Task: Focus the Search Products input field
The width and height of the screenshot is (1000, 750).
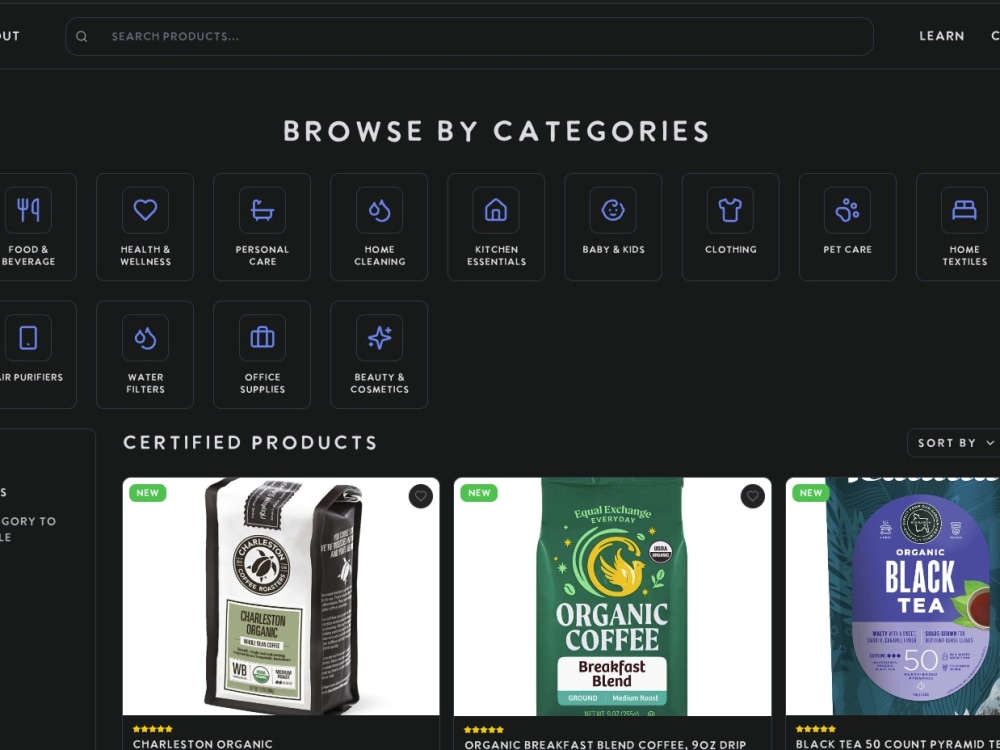Action: point(469,36)
